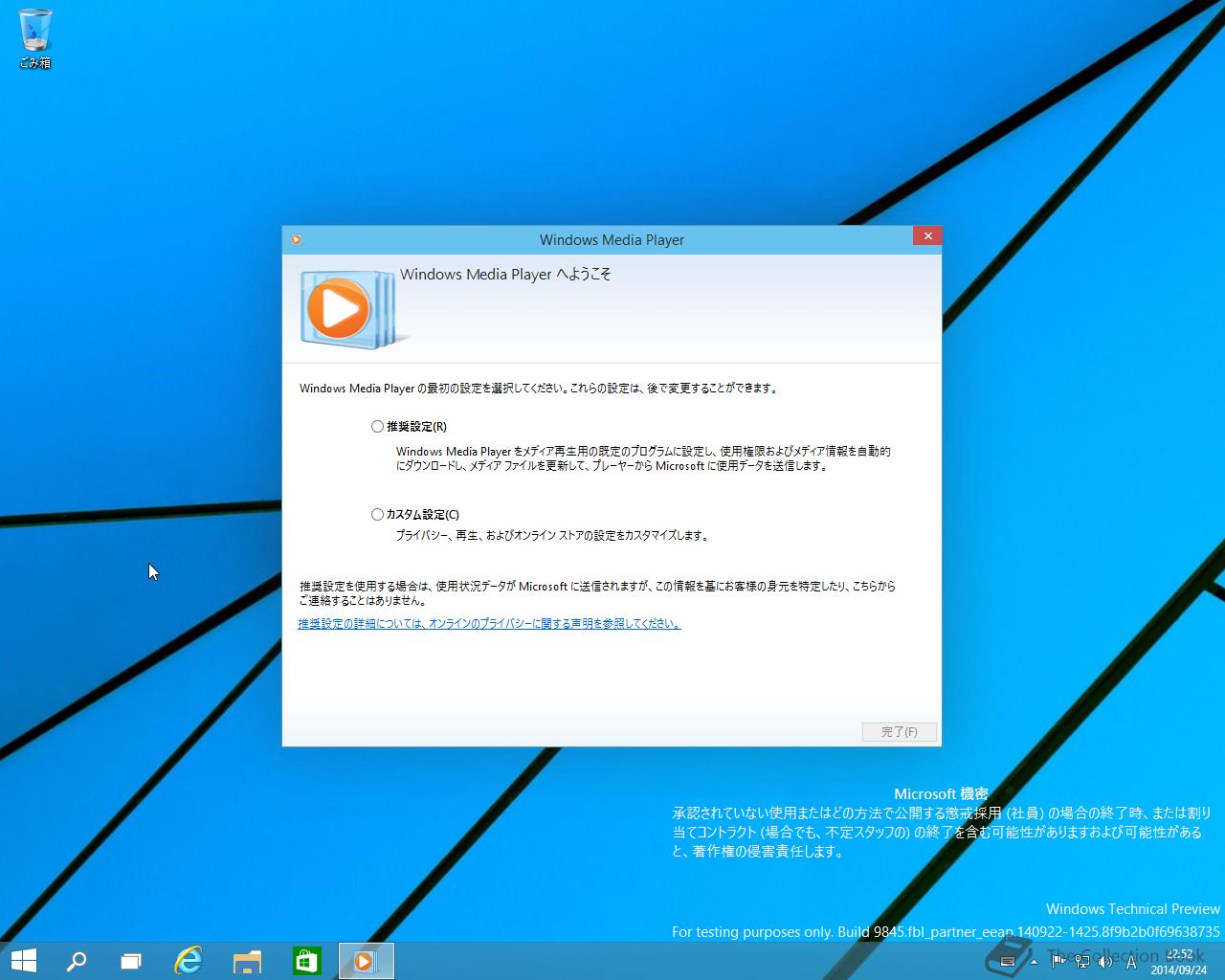Open the network status tray icon
The width and height of the screenshot is (1225, 980).
(x=1082, y=962)
